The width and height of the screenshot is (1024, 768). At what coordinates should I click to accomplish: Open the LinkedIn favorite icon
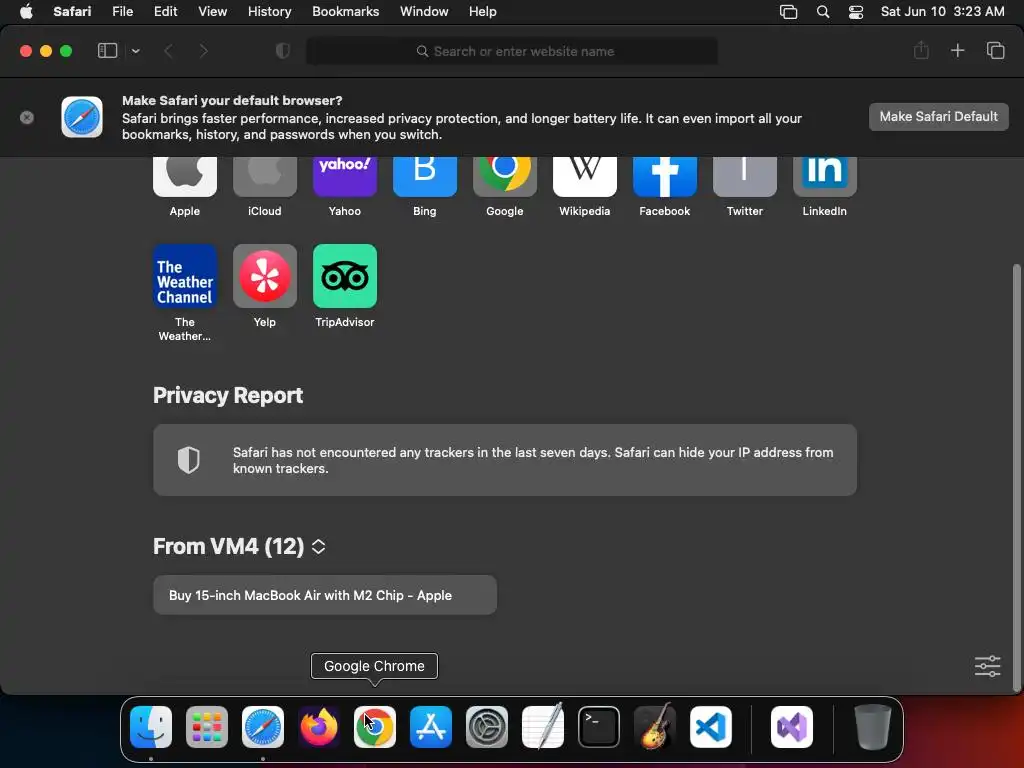click(x=825, y=176)
